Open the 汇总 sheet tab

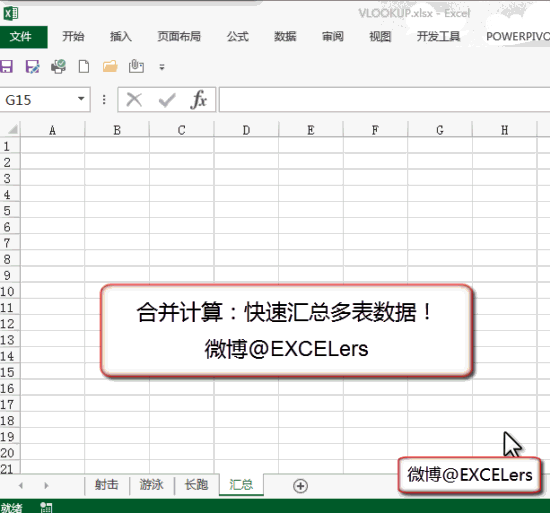(x=241, y=485)
